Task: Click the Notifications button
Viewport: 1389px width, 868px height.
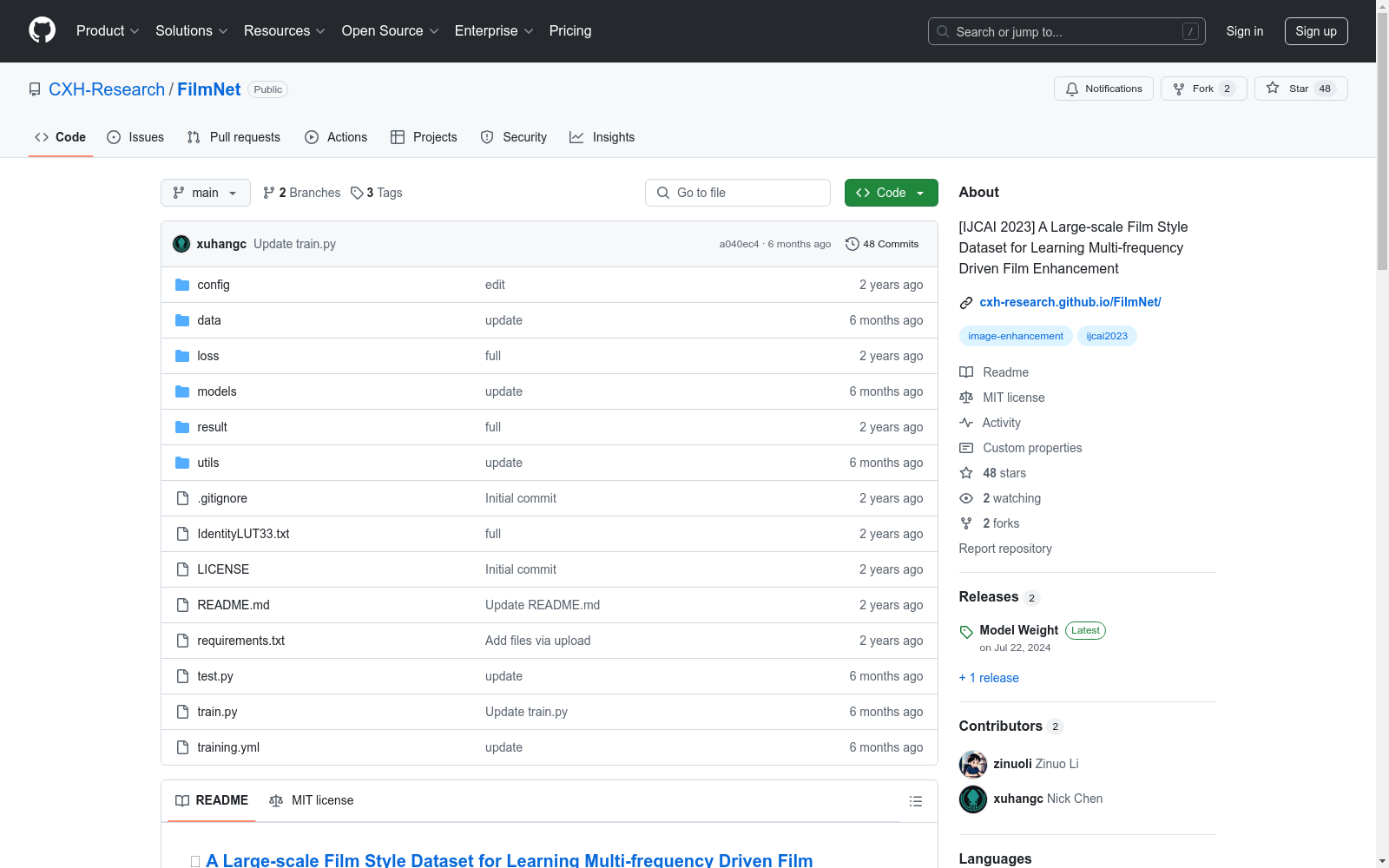Action: point(1103,89)
